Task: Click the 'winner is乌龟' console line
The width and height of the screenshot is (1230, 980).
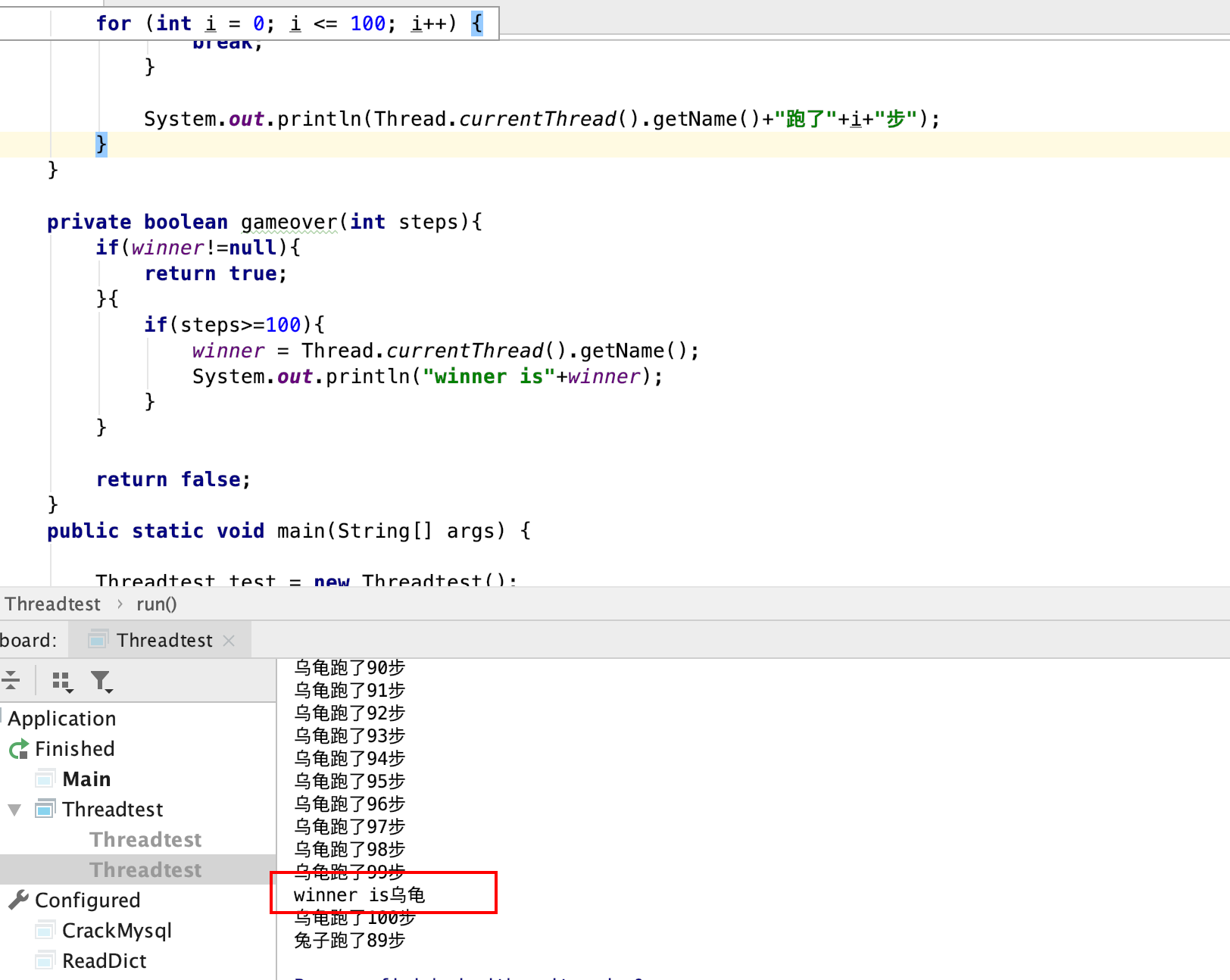Action: click(x=359, y=895)
